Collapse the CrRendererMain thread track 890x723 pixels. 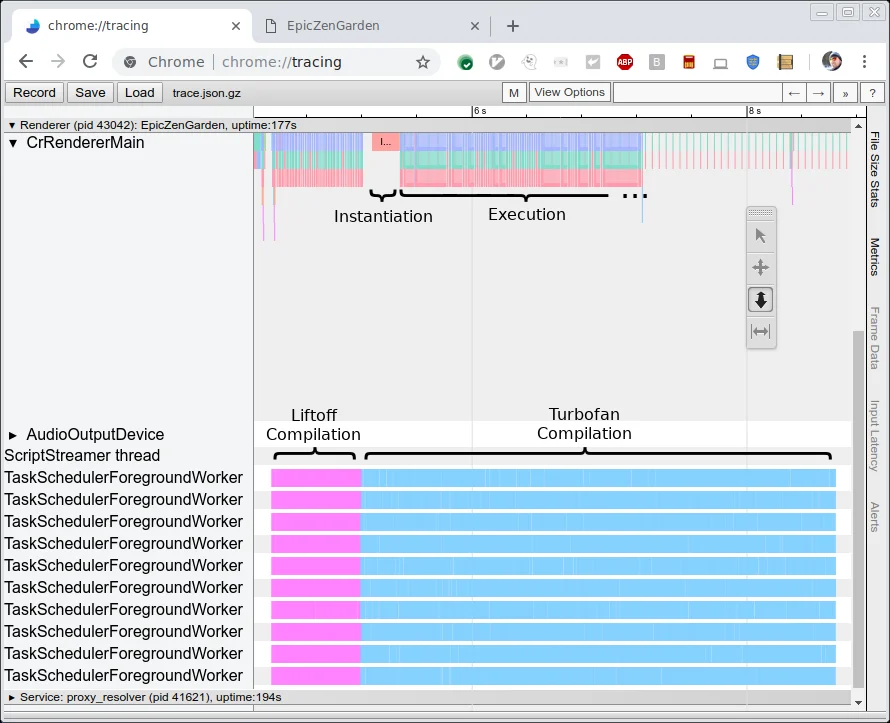tap(13, 143)
